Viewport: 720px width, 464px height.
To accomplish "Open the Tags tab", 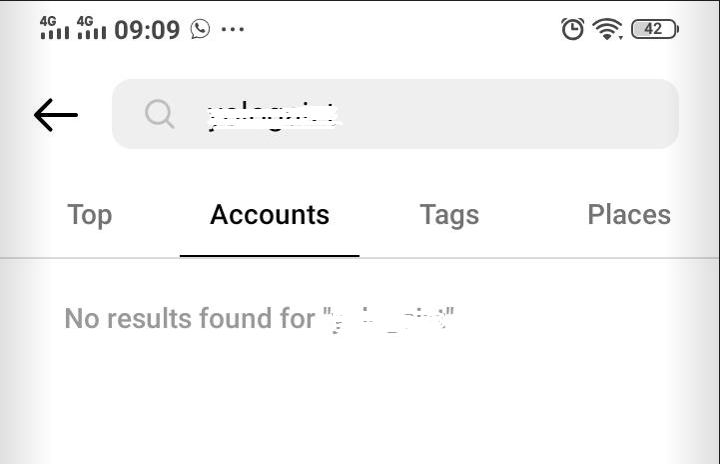I will (x=449, y=214).
